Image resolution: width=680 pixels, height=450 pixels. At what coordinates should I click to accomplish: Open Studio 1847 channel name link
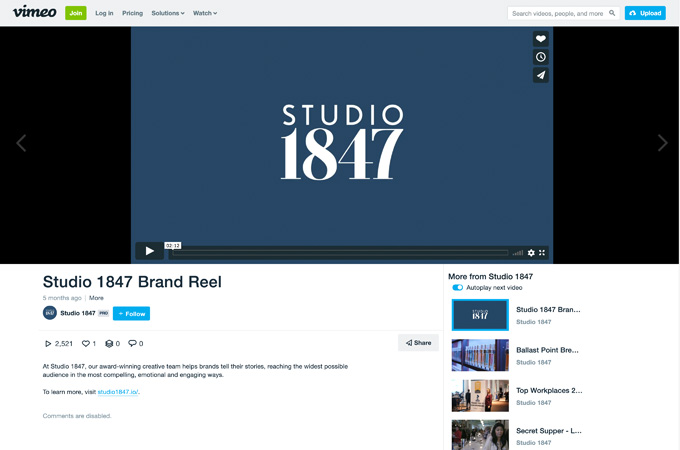[x=78, y=313]
